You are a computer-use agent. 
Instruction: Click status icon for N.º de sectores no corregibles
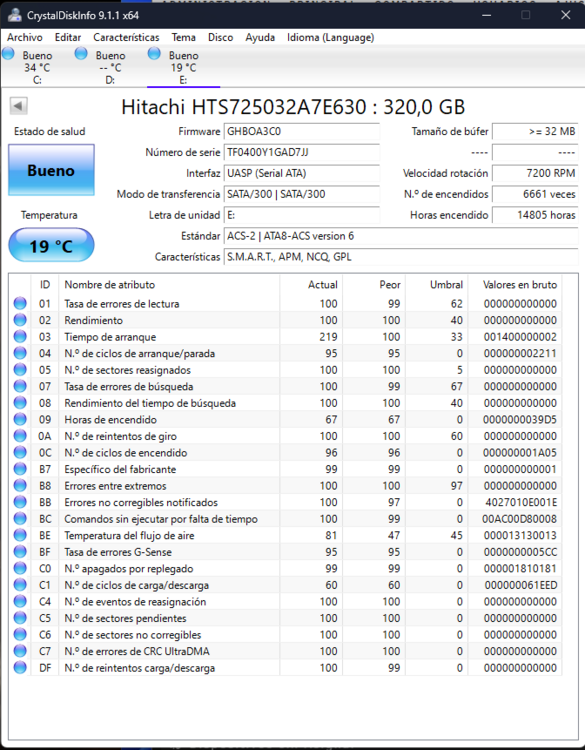coord(20,634)
